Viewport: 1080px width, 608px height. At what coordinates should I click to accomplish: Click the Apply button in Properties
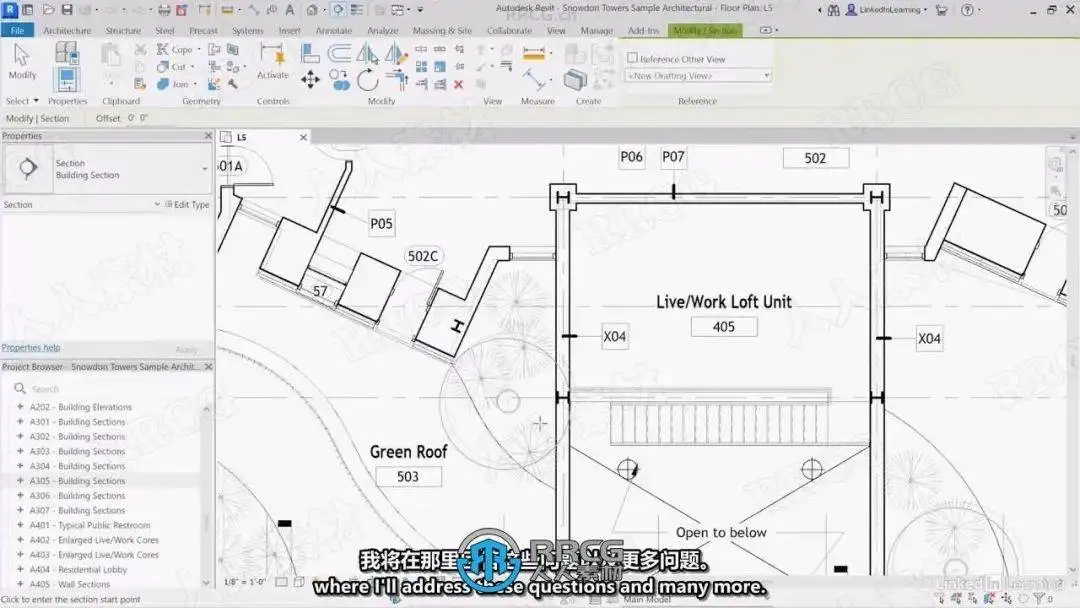(x=186, y=350)
